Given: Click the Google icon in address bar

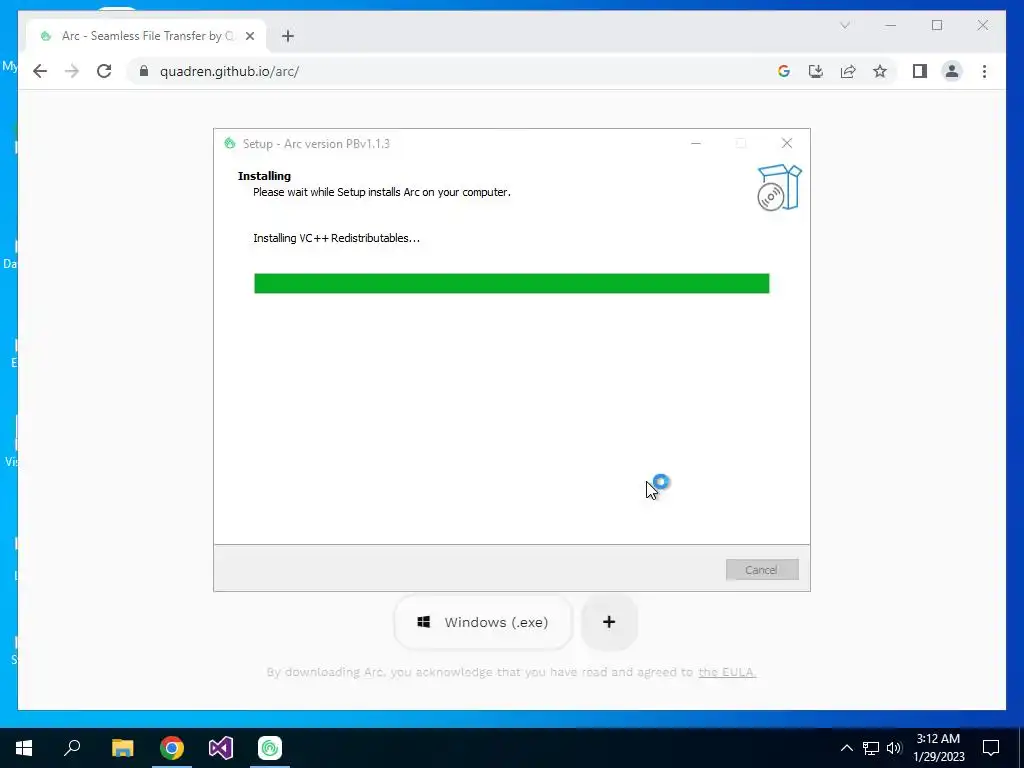Looking at the screenshot, I should click(784, 71).
